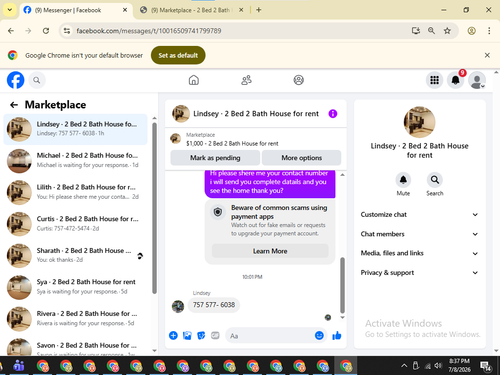The width and height of the screenshot is (500, 375).
Task: Dismiss the default browser notification bar
Action: pyautogui.click(x=487, y=55)
